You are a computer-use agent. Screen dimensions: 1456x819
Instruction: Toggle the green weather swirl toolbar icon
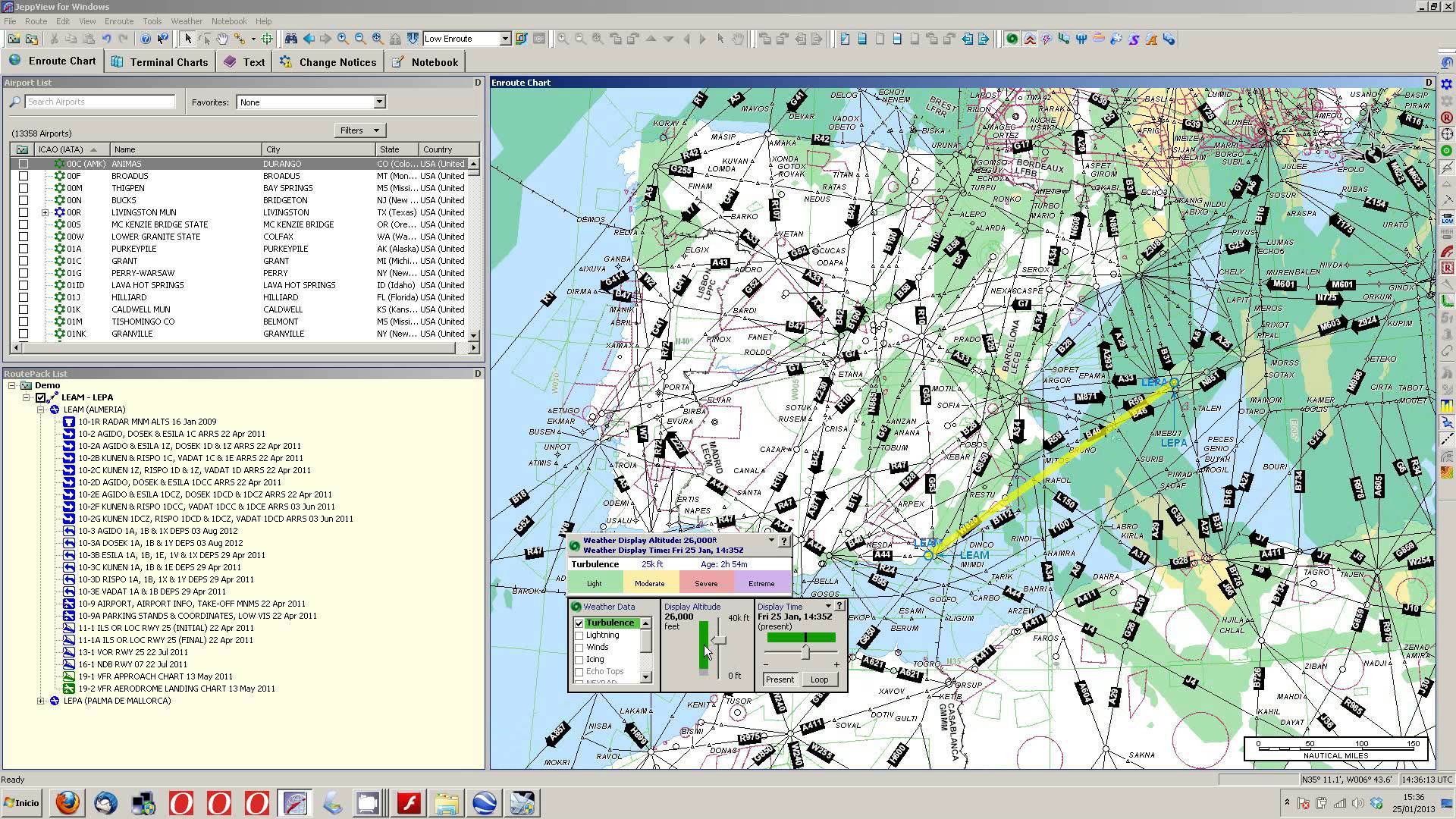1012,39
